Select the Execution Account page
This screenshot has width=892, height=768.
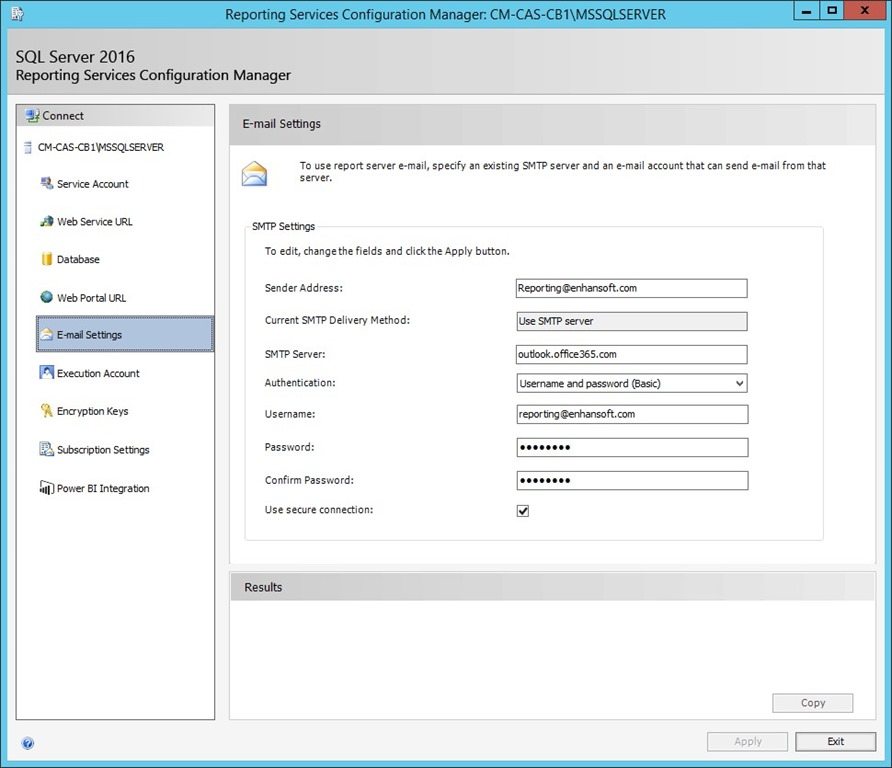(x=98, y=373)
